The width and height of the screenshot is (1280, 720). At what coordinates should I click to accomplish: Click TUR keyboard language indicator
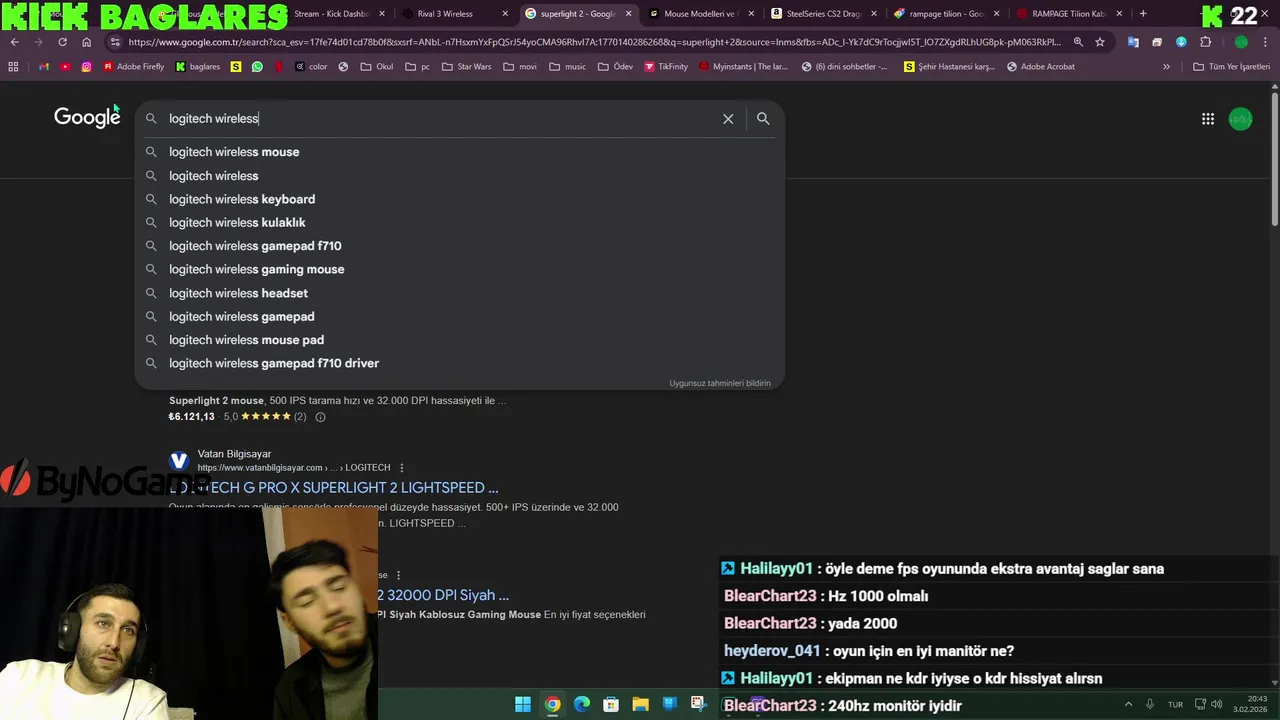tap(1176, 705)
